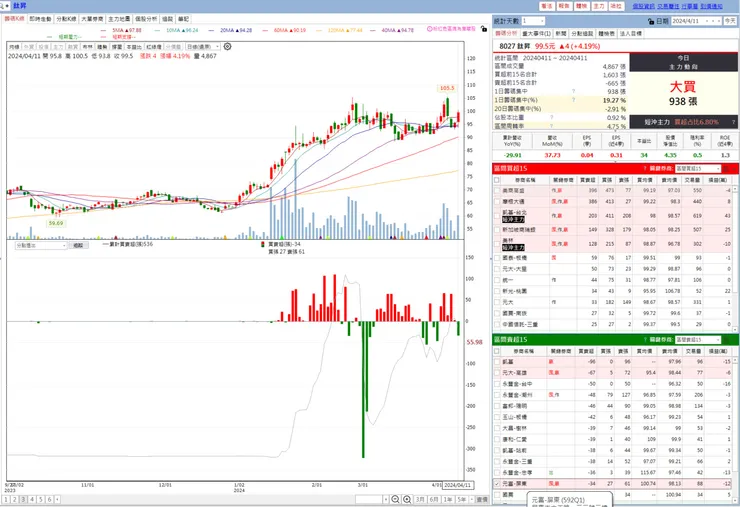Tick select-all checkbox in 區間買超15 table header
The height and width of the screenshot is (507, 740).
pos(496,180)
